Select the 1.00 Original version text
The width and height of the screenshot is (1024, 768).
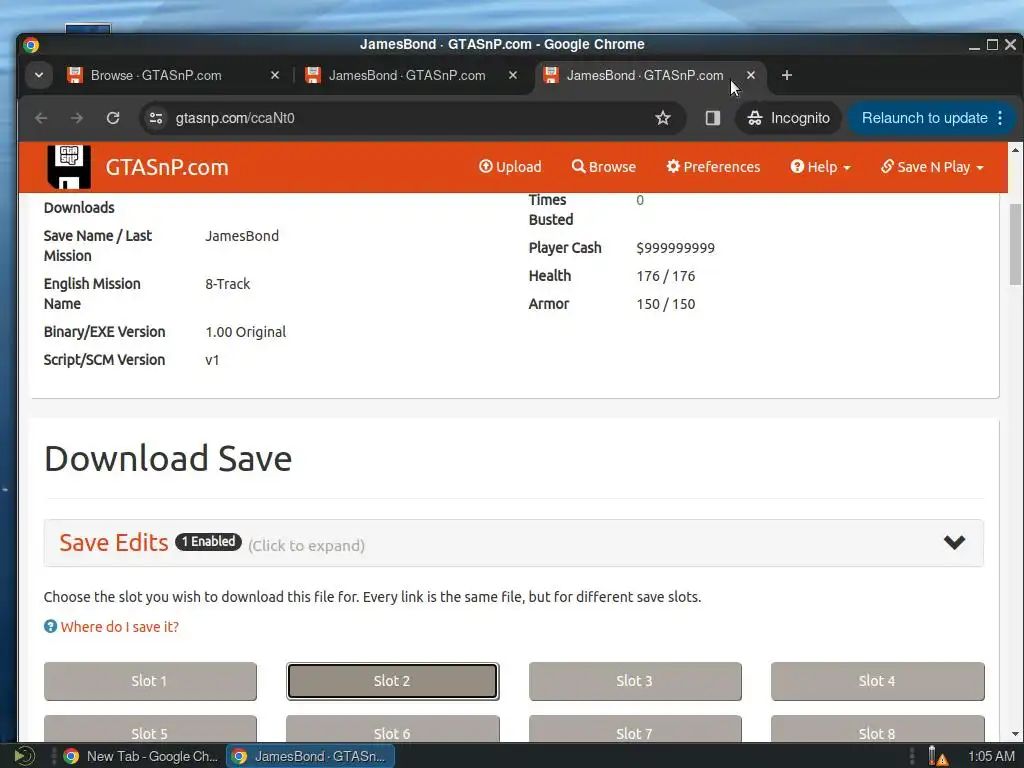tap(246, 332)
